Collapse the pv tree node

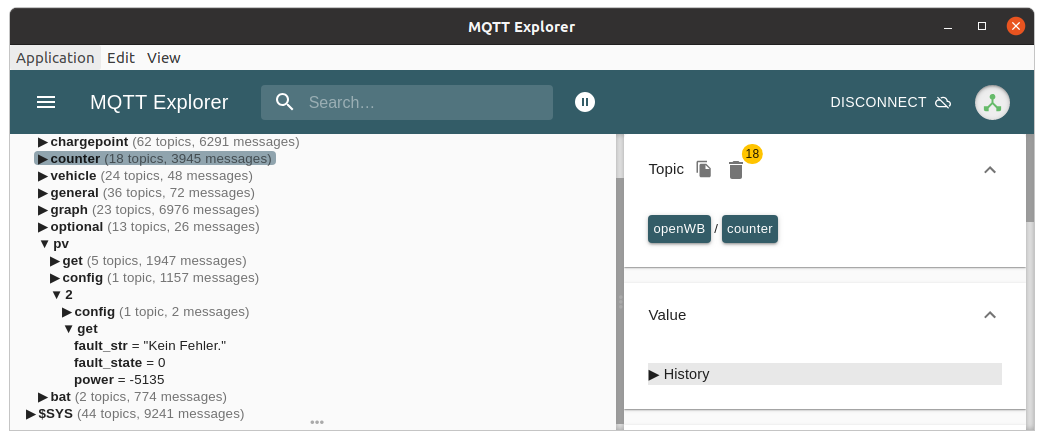click(x=45, y=244)
